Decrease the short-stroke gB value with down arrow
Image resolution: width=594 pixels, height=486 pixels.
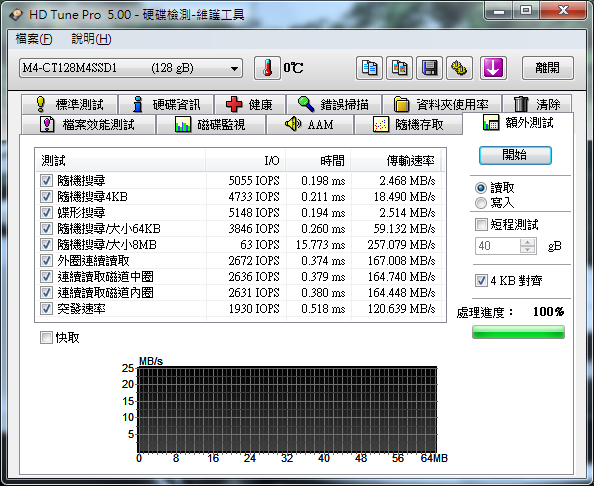coord(527,250)
